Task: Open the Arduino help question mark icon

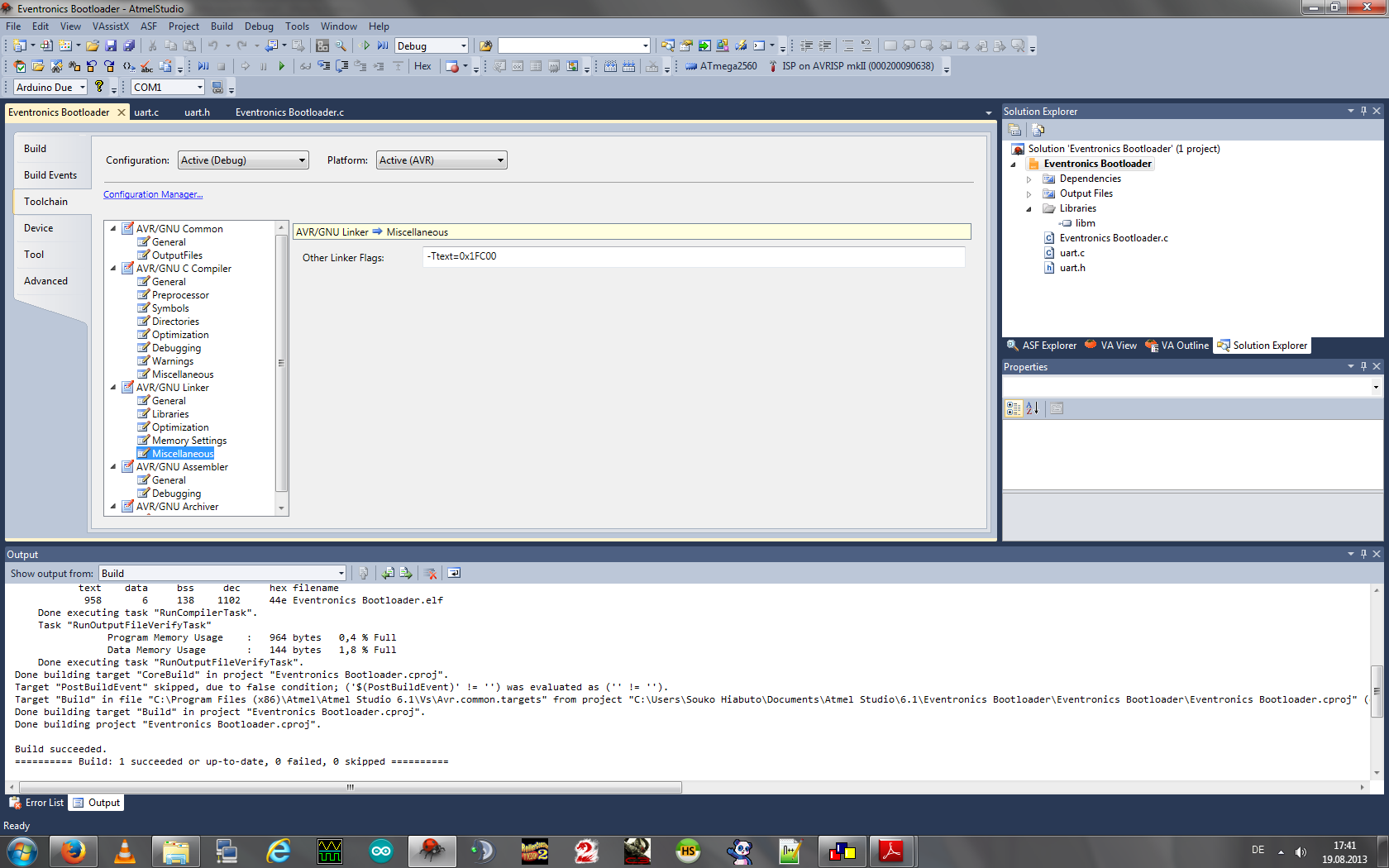Action: pos(99,87)
